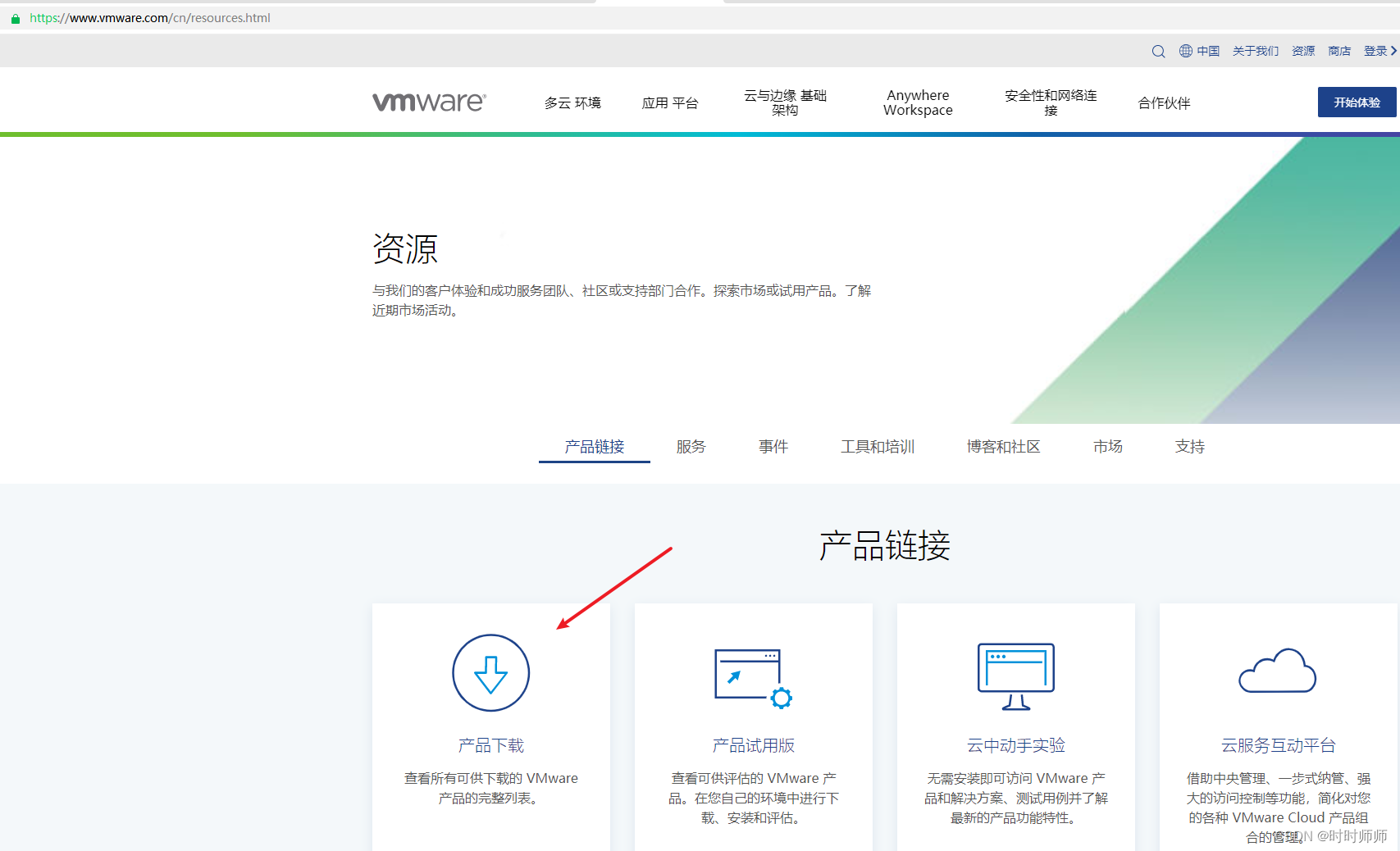Viewport: 1400px width, 851px height.
Task: Open the 关于我们 link
Action: [x=1256, y=51]
